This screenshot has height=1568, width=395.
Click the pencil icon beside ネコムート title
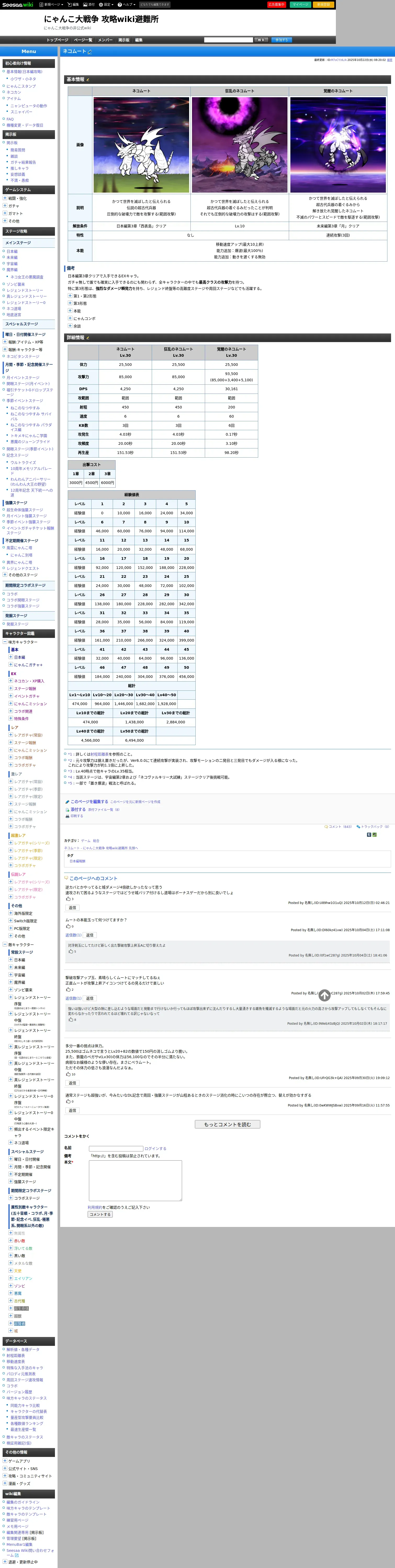tap(90, 52)
